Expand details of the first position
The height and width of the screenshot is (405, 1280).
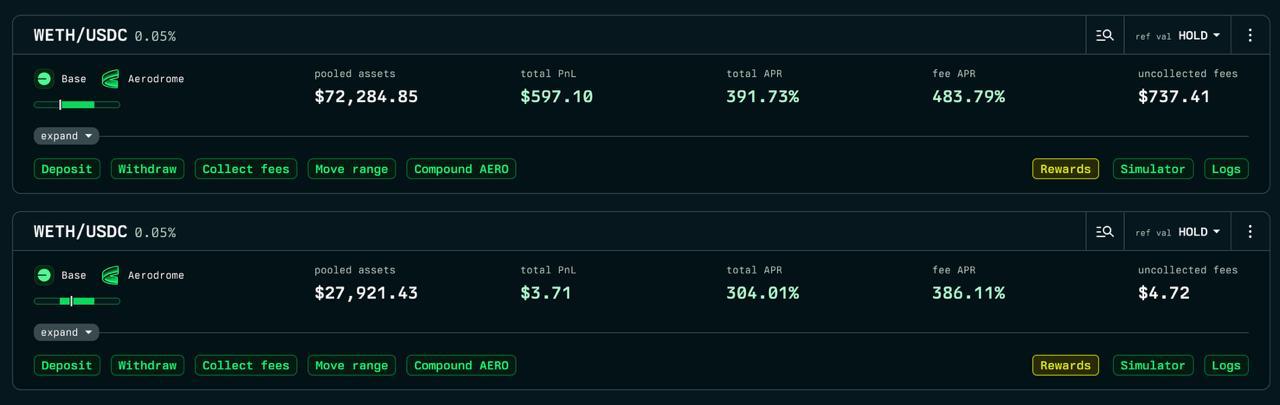point(66,136)
